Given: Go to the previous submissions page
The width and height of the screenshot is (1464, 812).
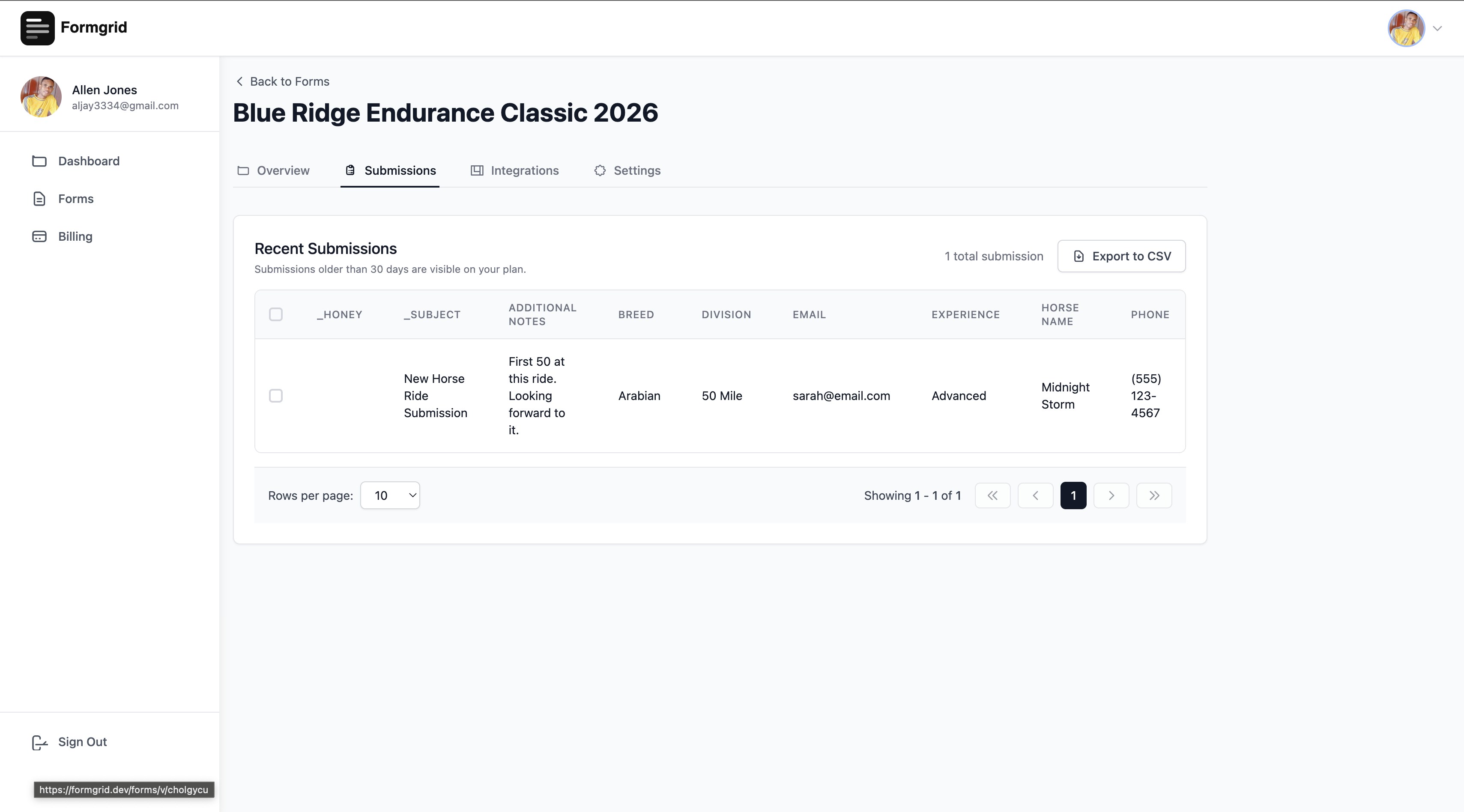Looking at the screenshot, I should click(x=1035, y=496).
